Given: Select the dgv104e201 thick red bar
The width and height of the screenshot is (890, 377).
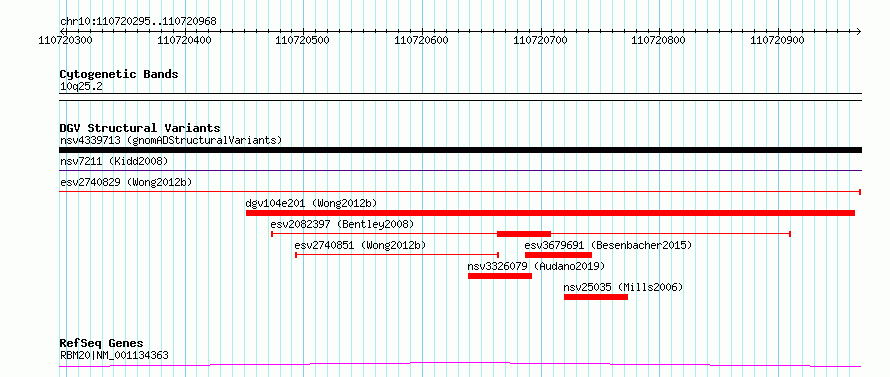Looking at the screenshot, I should pos(550,213).
